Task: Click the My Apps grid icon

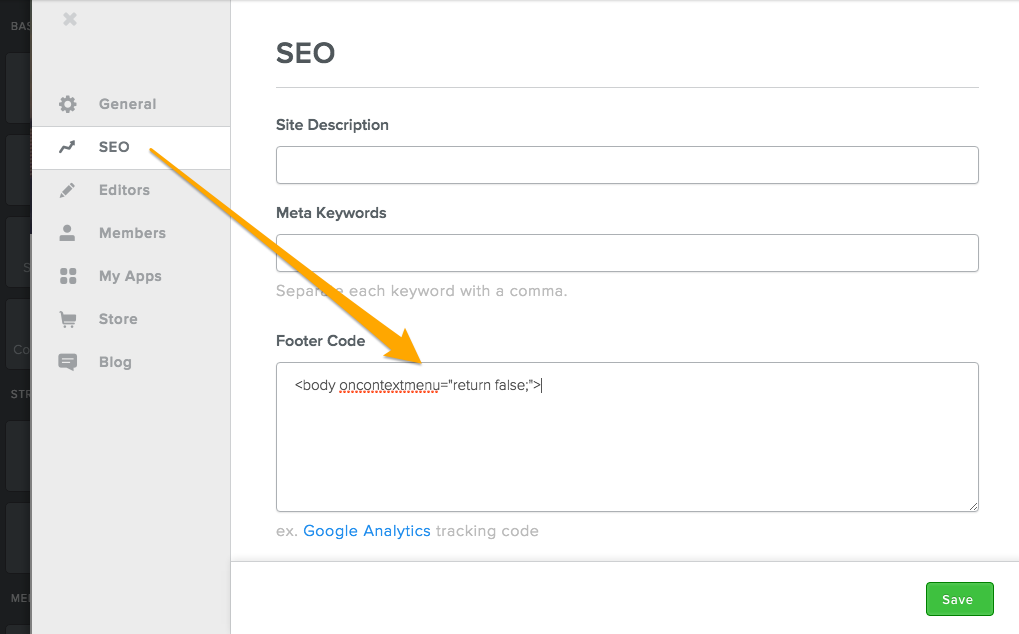Action: coord(67,276)
